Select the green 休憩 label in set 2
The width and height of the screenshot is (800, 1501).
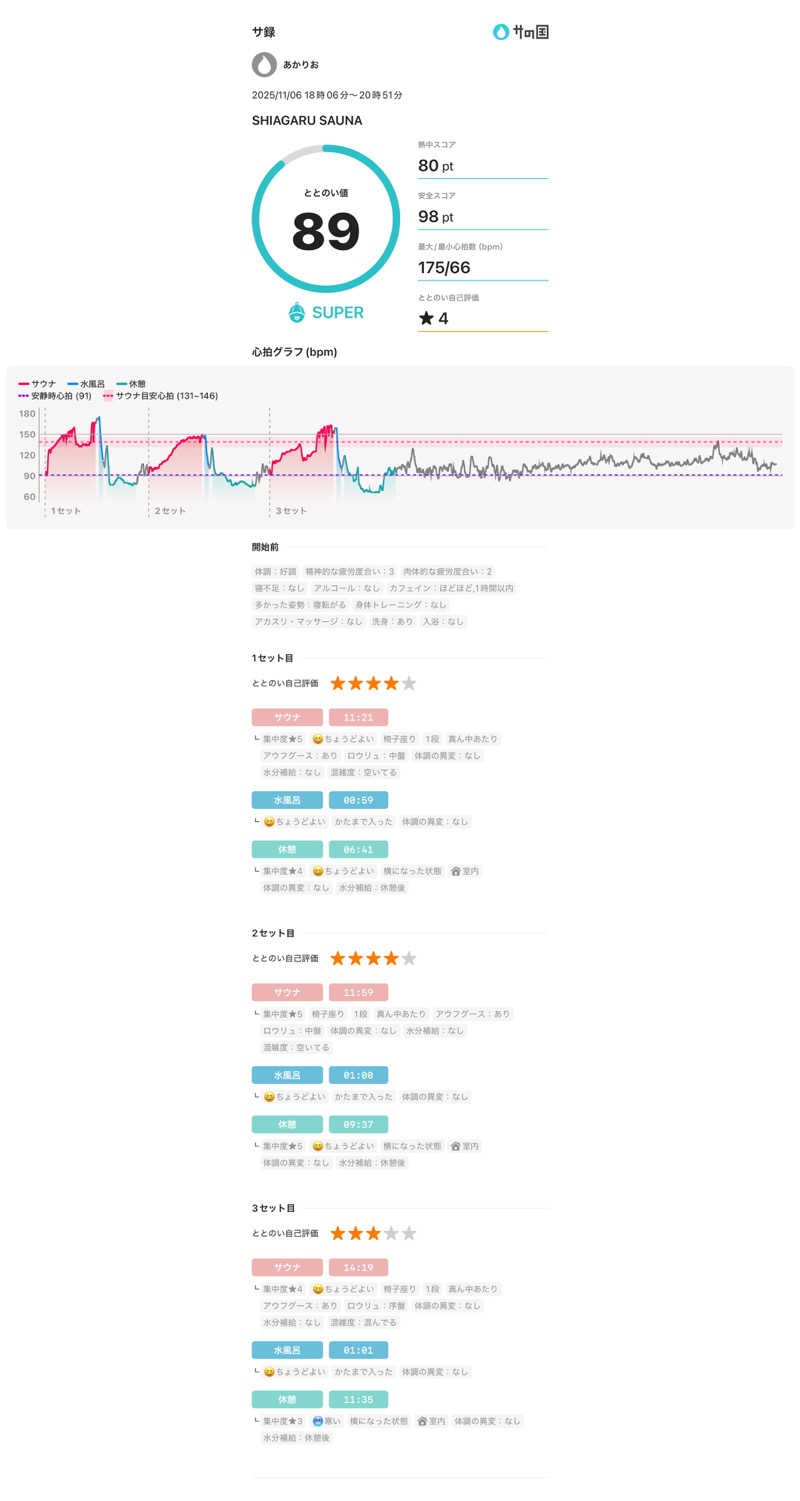coord(287,1124)
